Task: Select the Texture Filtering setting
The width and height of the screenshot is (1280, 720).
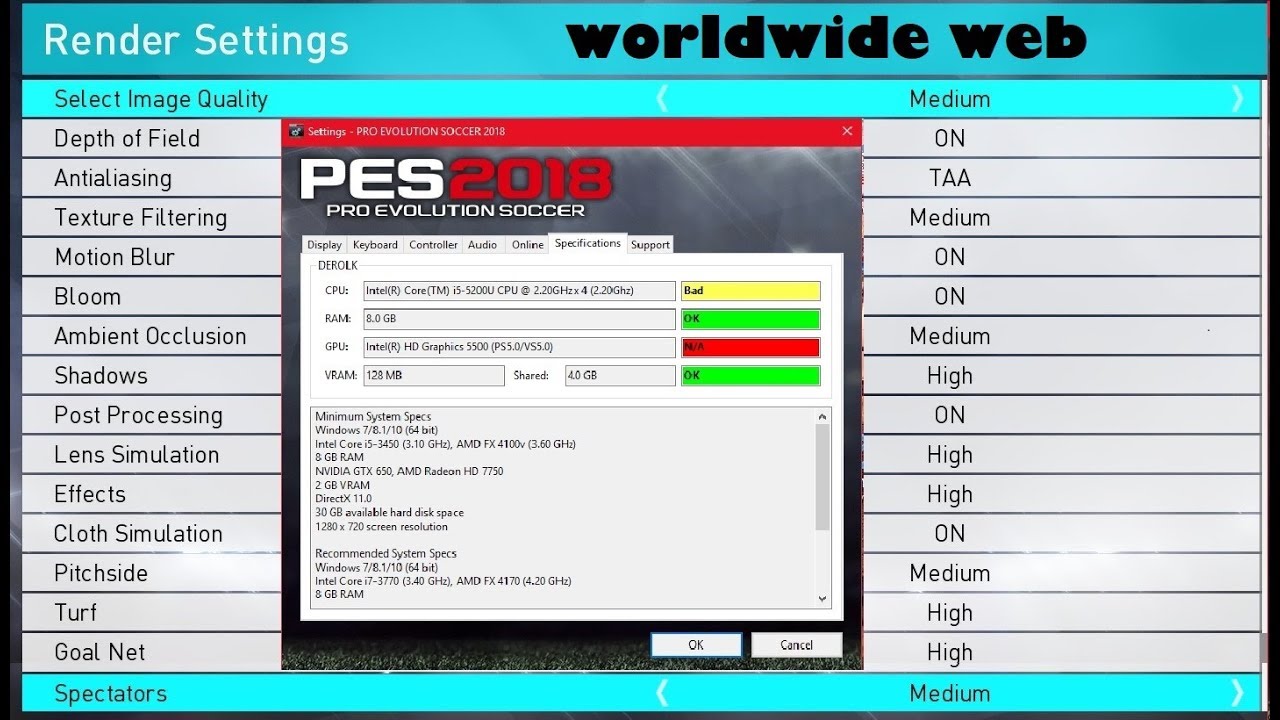Action: coord(141,217)
